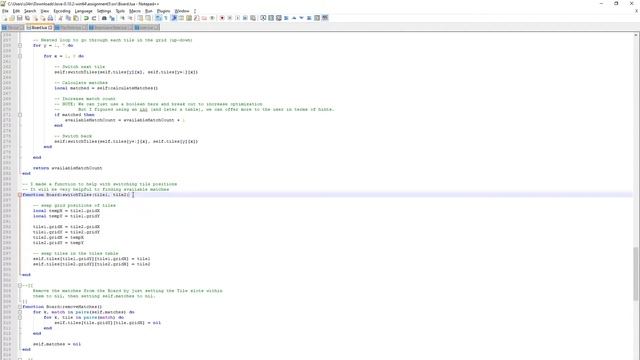This screenshot has height=360, width=640.
Task: Create a new document with New icon
Action: pos(4,18)
